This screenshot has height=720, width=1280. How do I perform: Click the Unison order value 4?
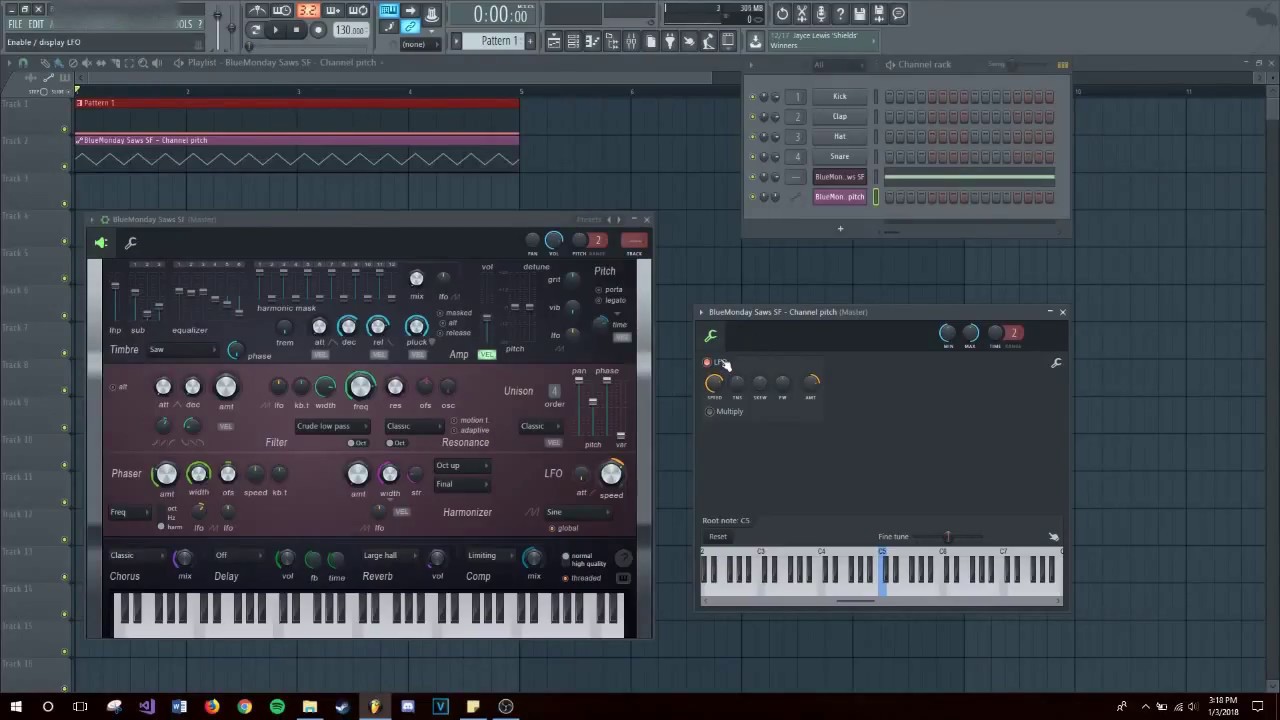point(554,391)
